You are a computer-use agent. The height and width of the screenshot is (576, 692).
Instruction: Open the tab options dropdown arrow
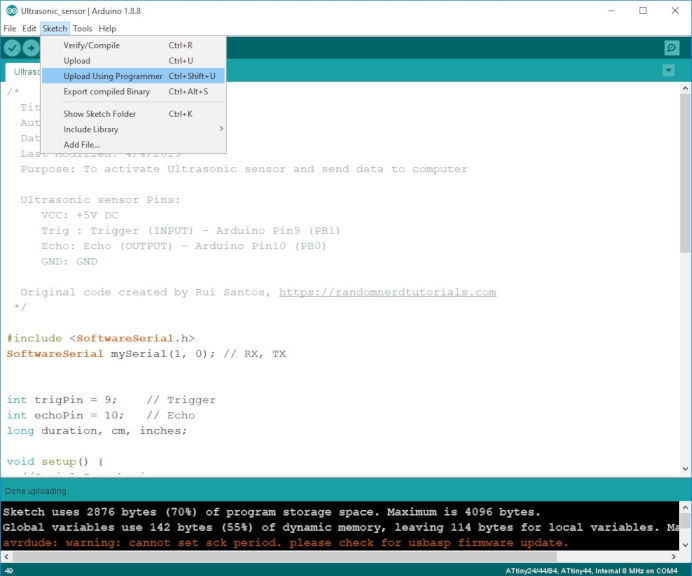tap(669, 70)
